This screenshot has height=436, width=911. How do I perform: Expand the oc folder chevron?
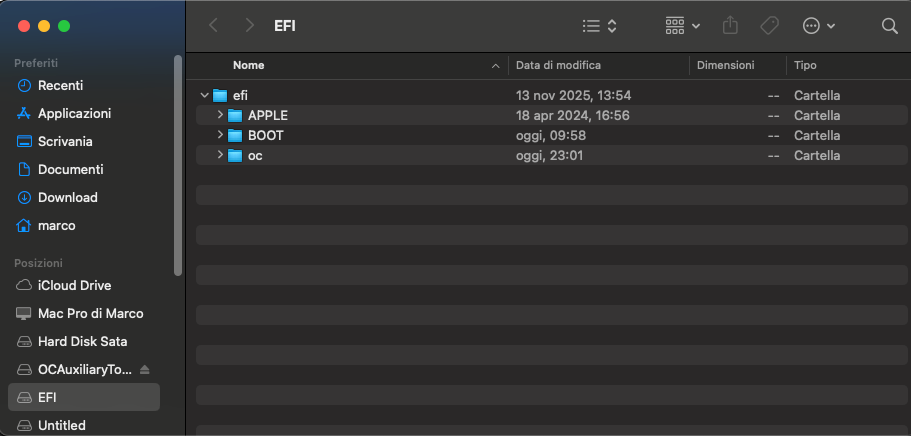pos(220,156)
